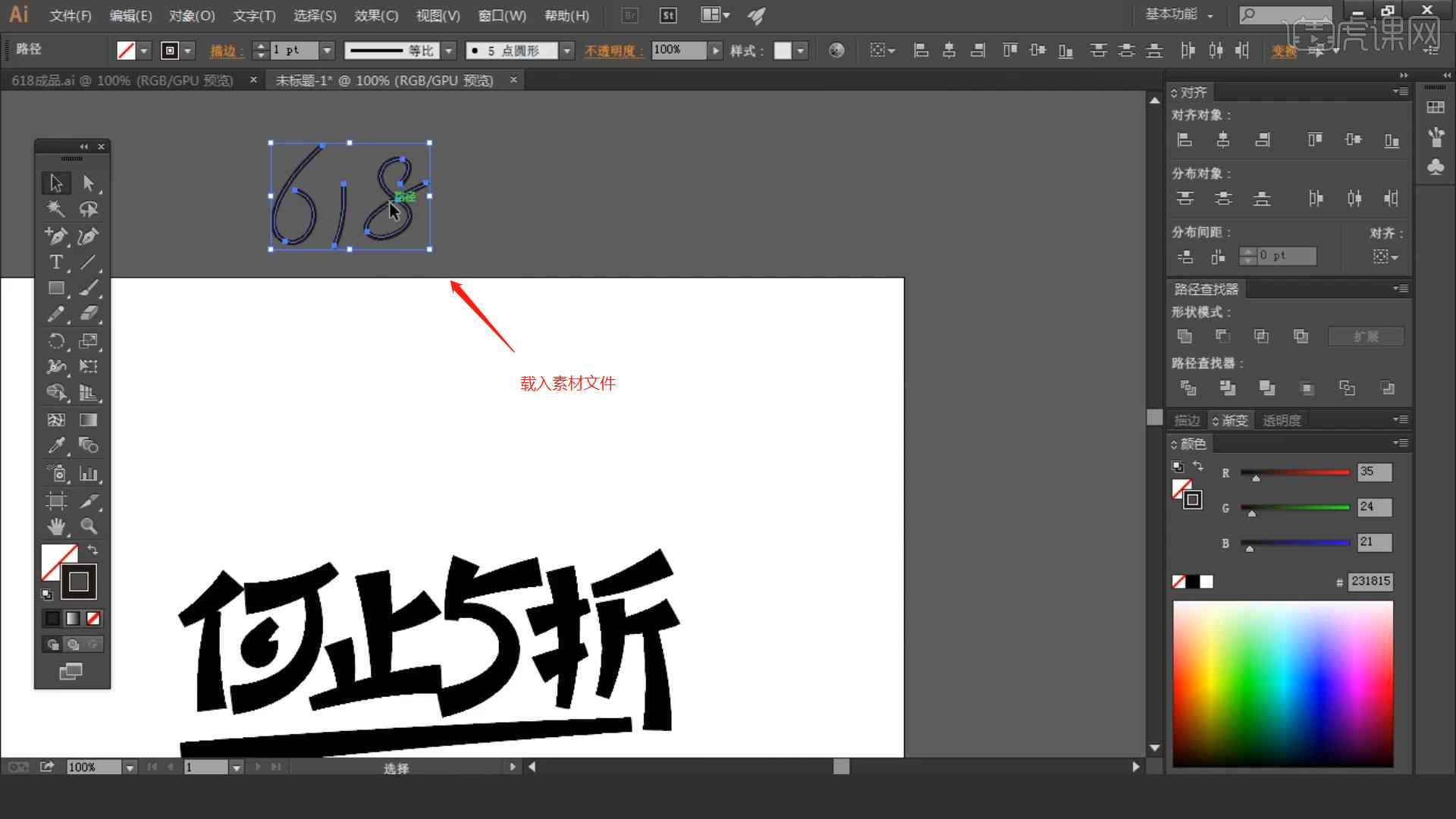Image resolution: width=1456 pixels, height=819 pixels.
Task: Click the Pathfinder Unite shape mode
Action: (1184, 335)
